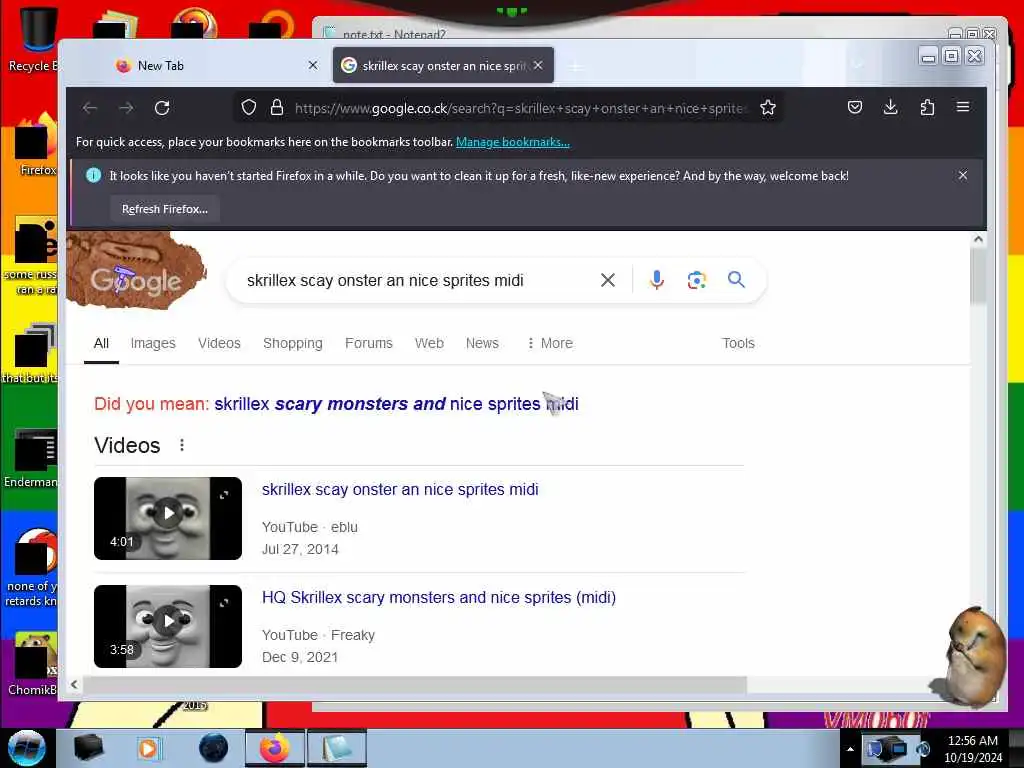1024x768 pixels.
Task: Click the Refresh Firefox button
Action: [165, 209]
